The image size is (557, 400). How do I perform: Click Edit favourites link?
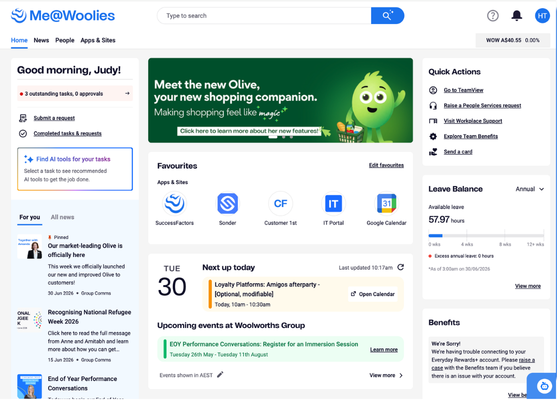[386, 165]
